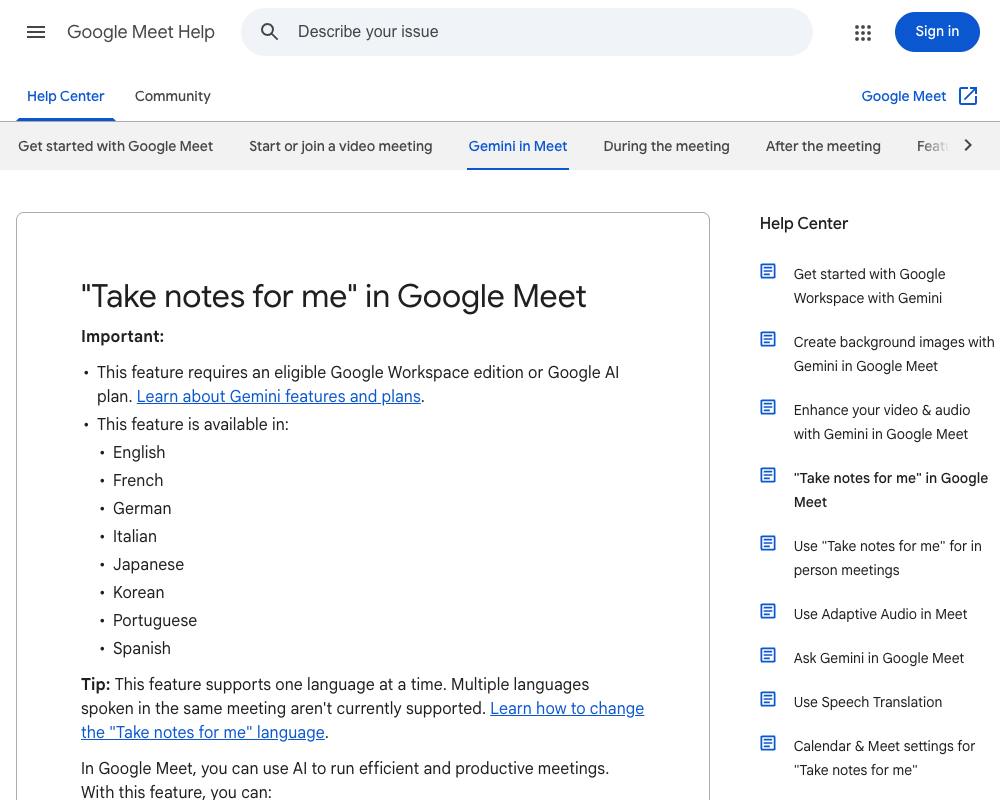Click the Help Center sidebar heading
Viewport: 1000px width, 800px height.
(804, 224)
